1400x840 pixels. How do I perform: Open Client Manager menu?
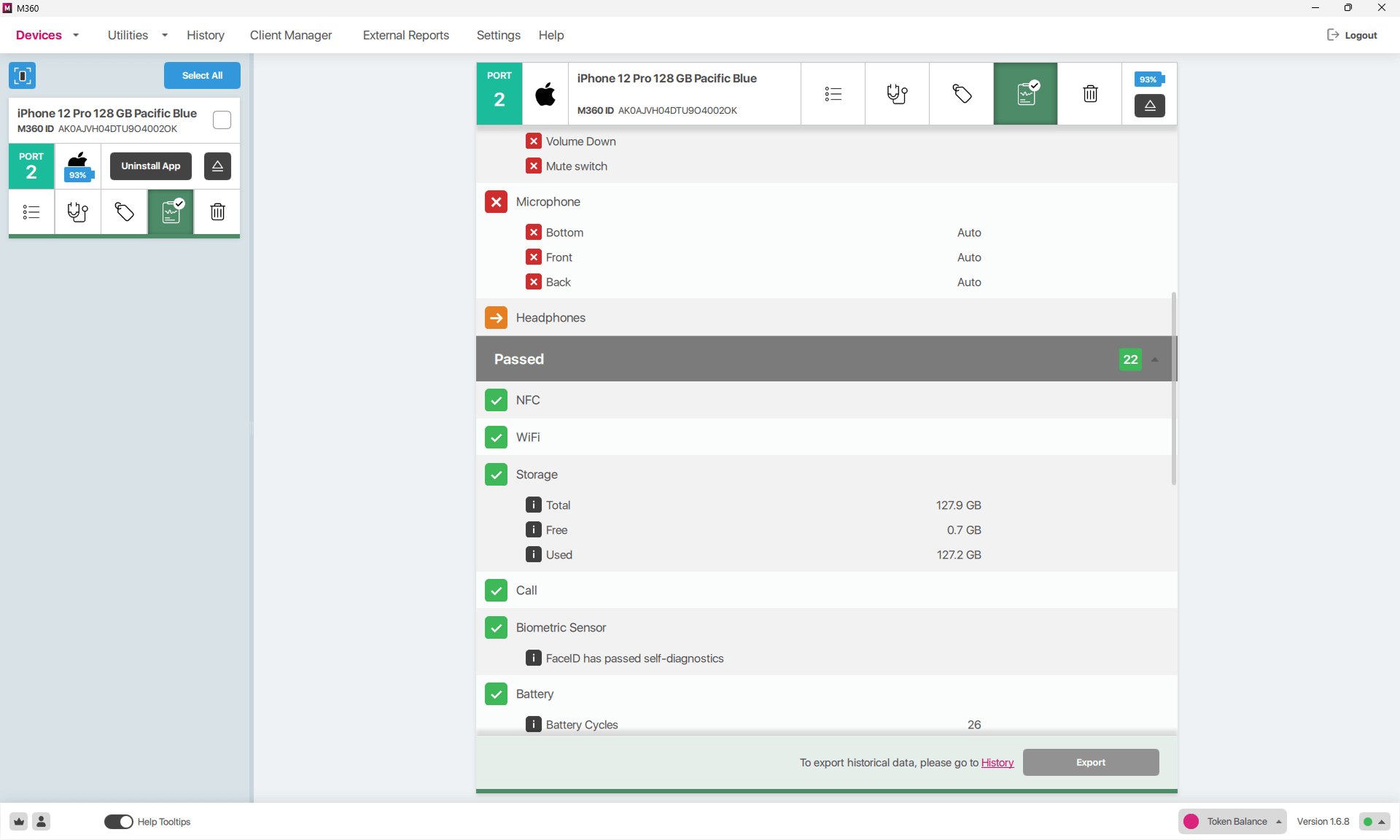click(291, 35)
